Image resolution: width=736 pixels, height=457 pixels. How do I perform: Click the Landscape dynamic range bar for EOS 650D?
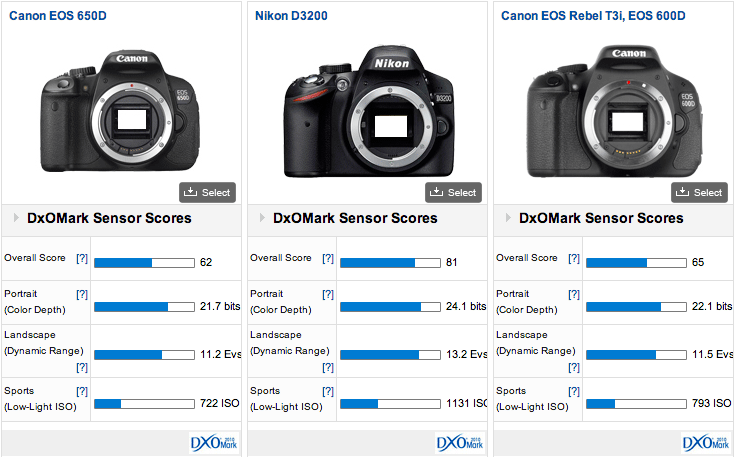[145, 355]
